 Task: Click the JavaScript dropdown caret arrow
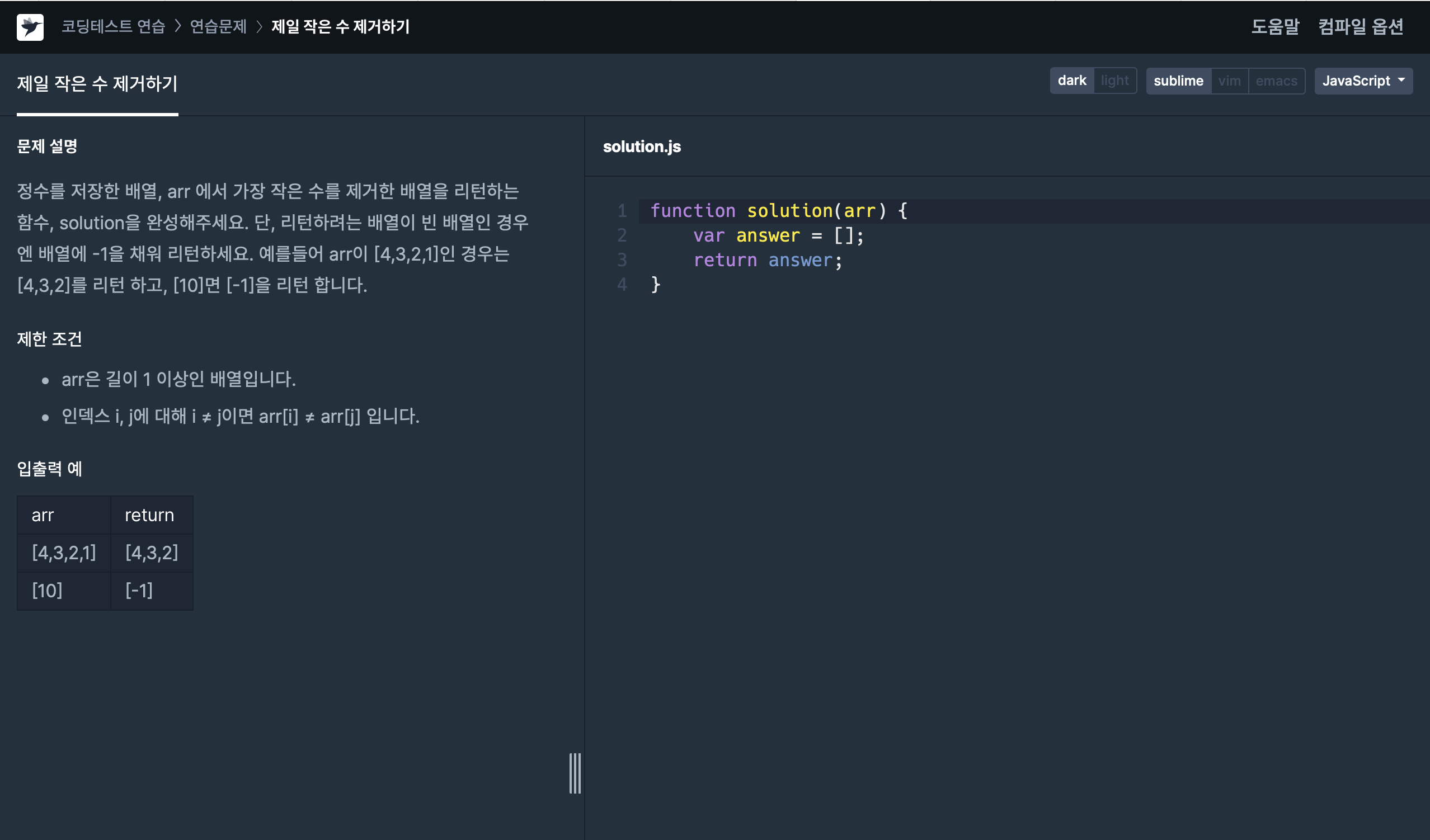(x=1401, y=81)
